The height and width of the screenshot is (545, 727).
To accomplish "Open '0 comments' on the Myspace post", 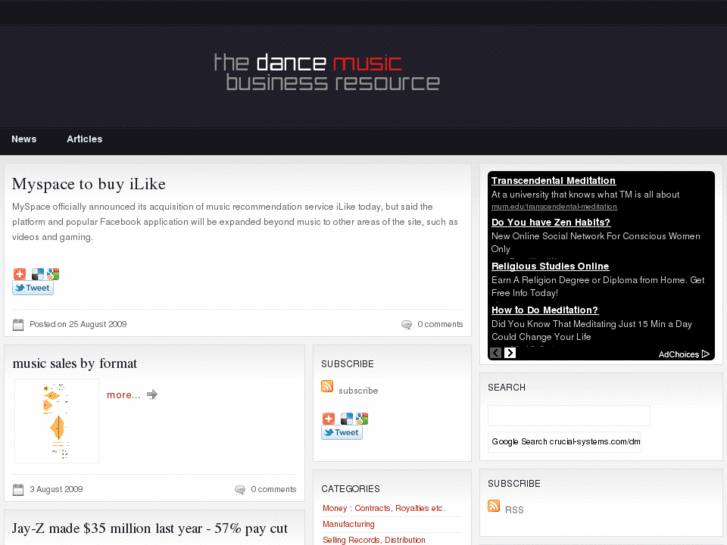I will (440, 324).
